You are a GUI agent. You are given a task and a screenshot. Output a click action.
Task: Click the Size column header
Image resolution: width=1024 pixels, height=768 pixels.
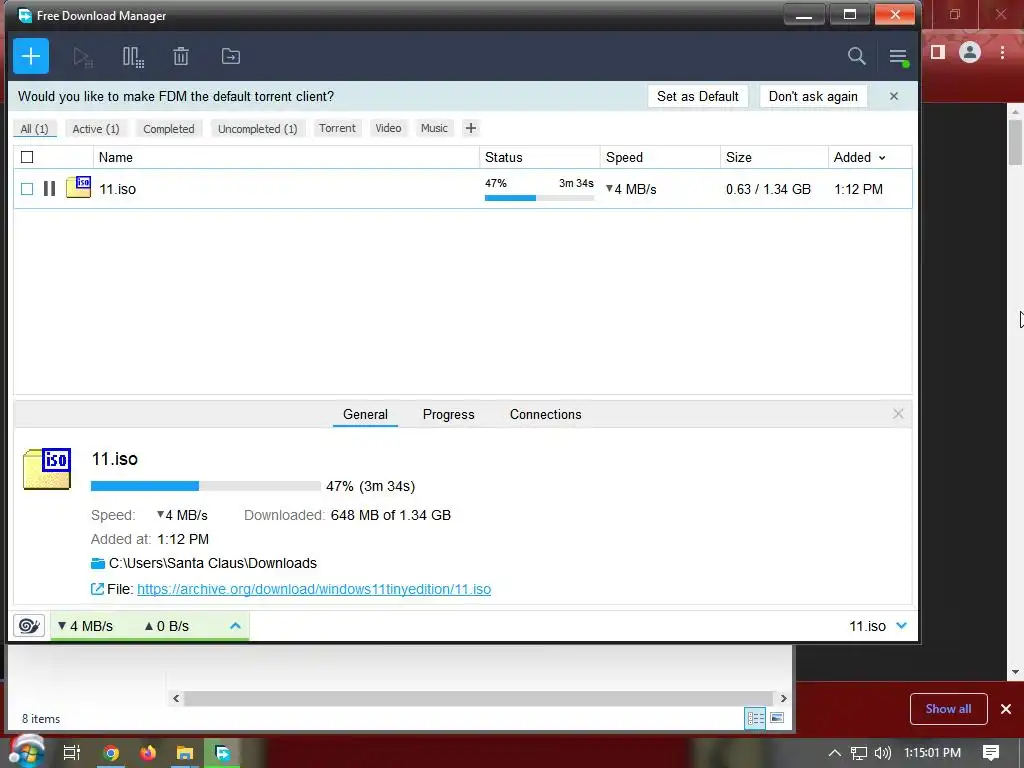click(775, 157)
